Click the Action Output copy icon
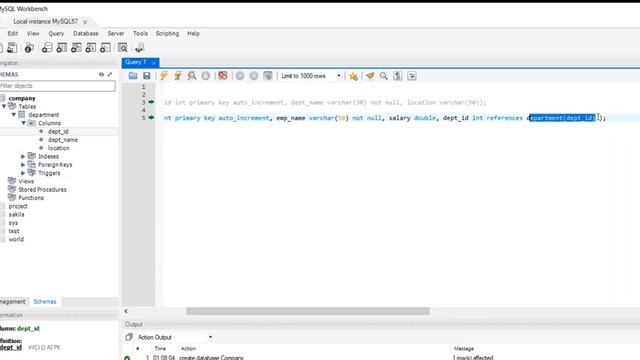This screenshot has width=640, height=360. coord(129,337)
